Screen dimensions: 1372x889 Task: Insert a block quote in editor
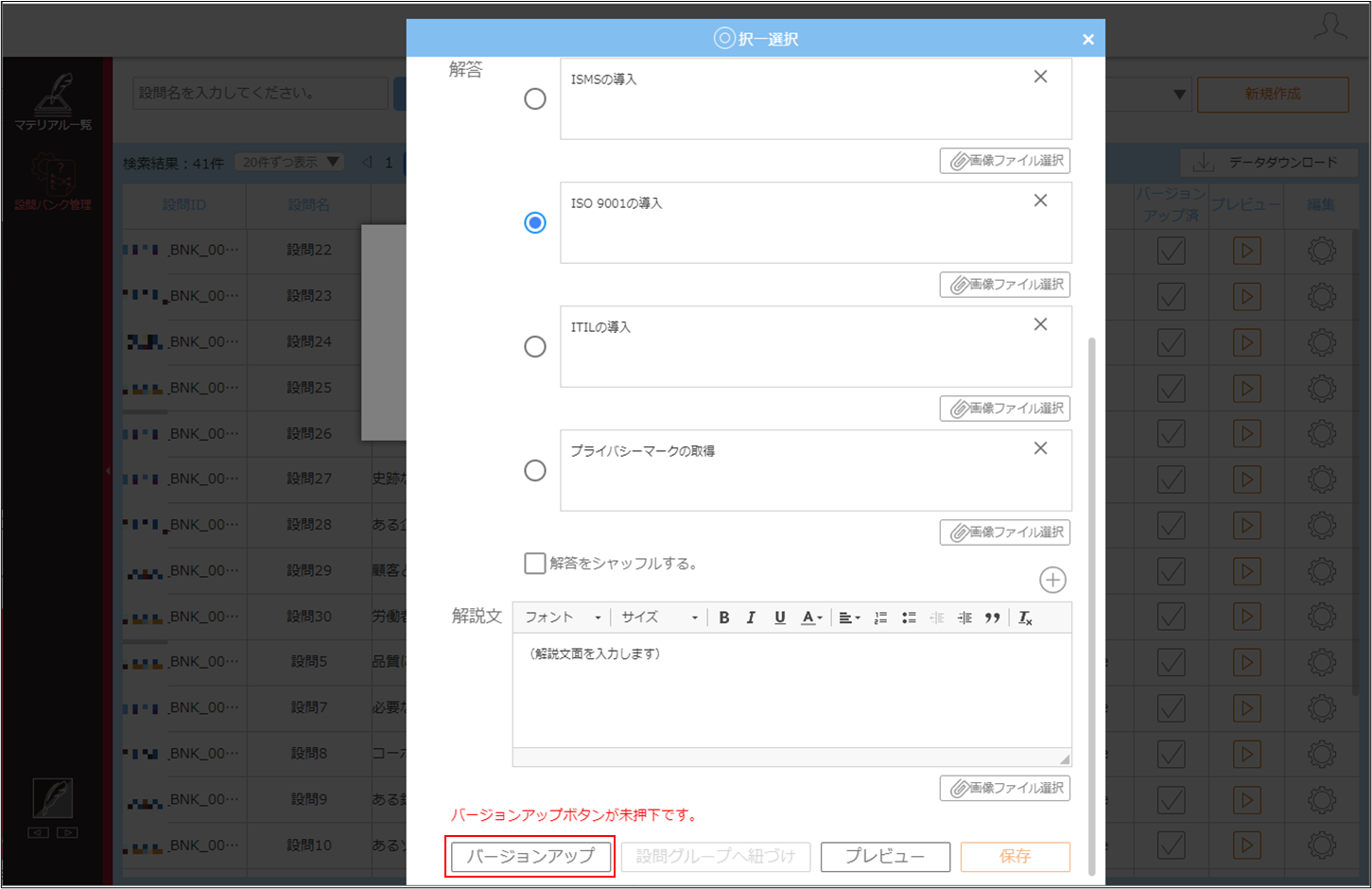(x=992, y=618)
